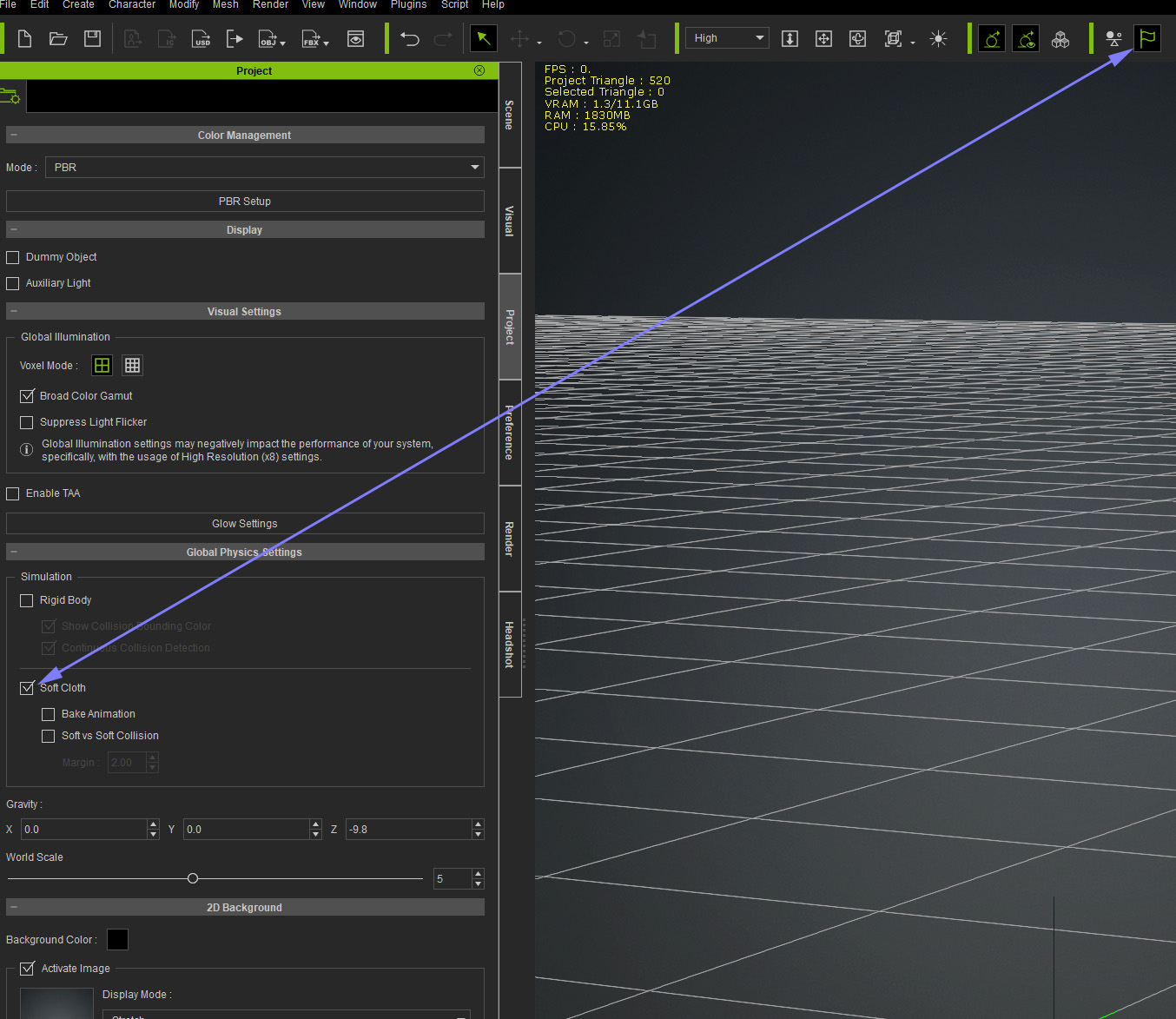Check Bake Animation option
This screenshot has height=1019, width=1176.
tap(49, 714)
